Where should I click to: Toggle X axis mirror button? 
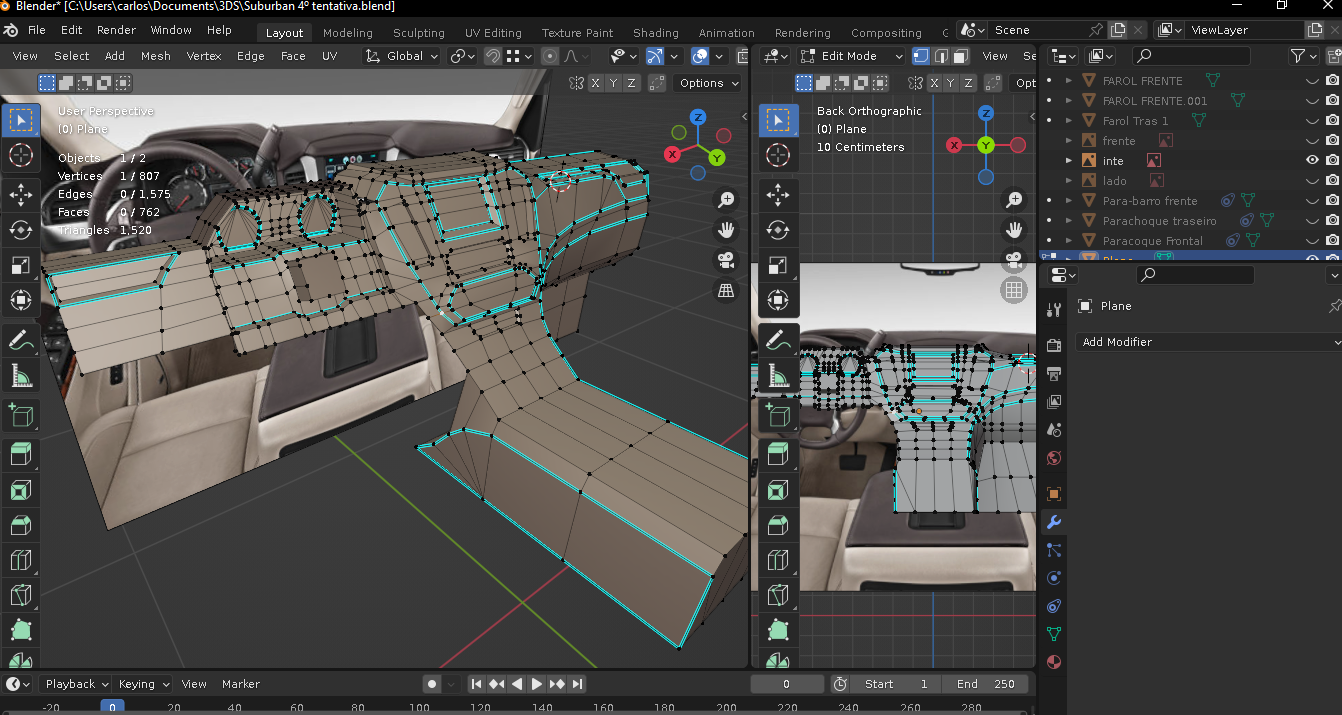coord(596,83)
